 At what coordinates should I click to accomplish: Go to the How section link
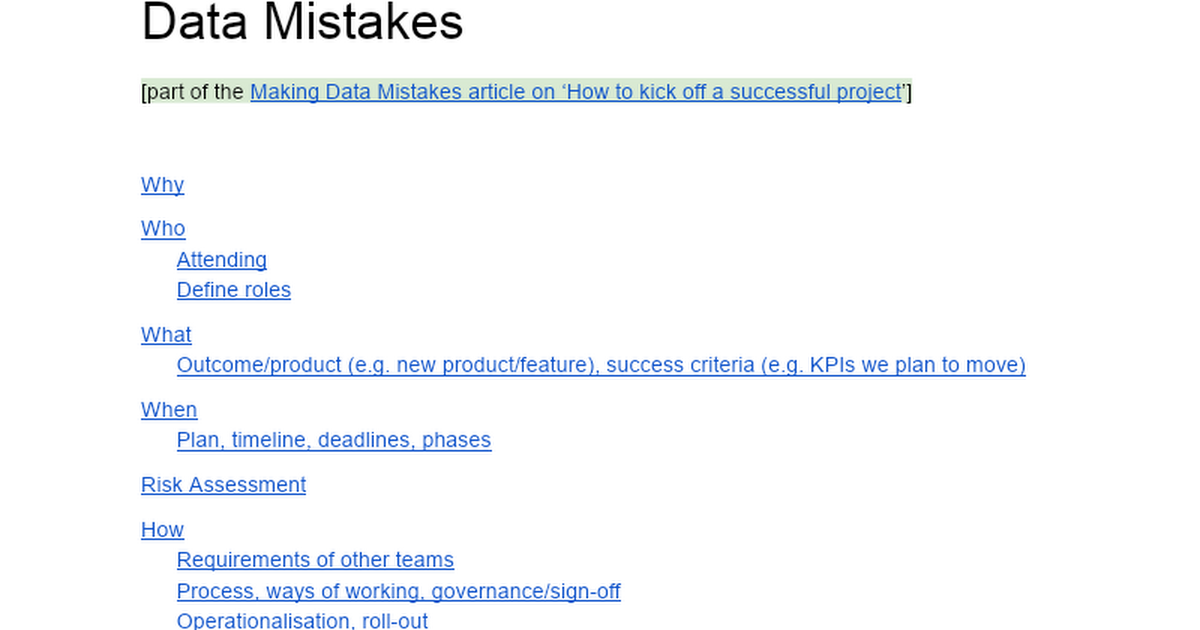point(162,530)
